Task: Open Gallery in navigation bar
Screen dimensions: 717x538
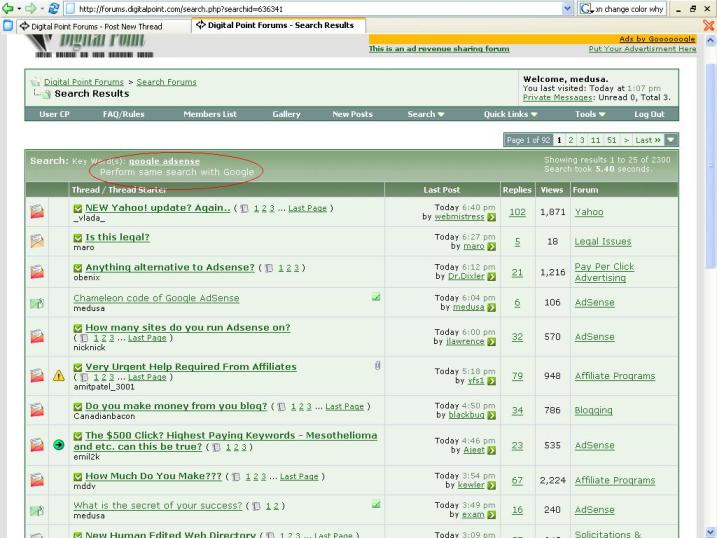Action: click(x=286, y=114)
